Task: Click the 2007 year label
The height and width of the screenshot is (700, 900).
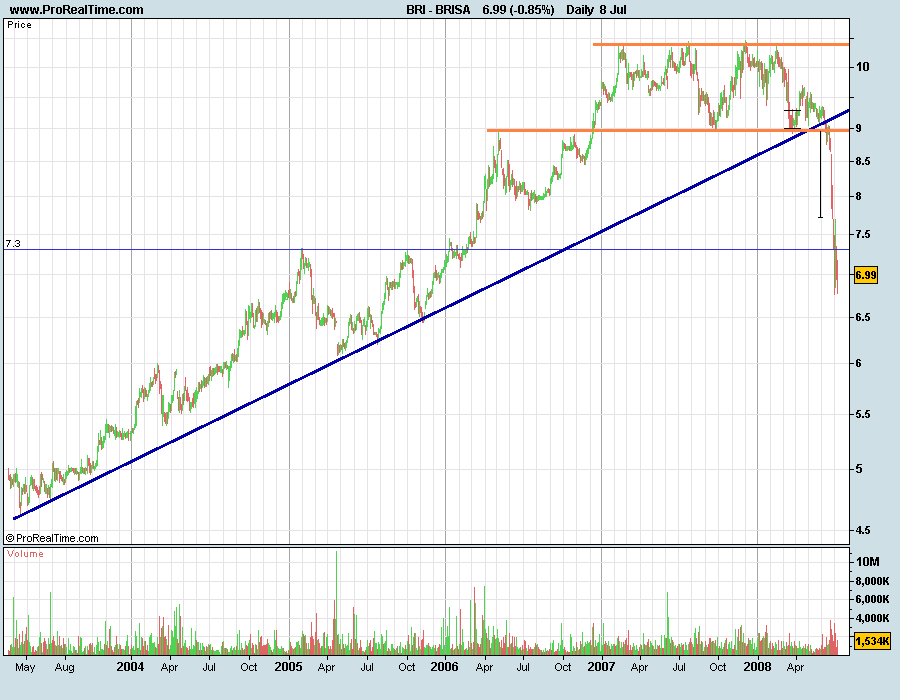Action: tap(602, 667)
